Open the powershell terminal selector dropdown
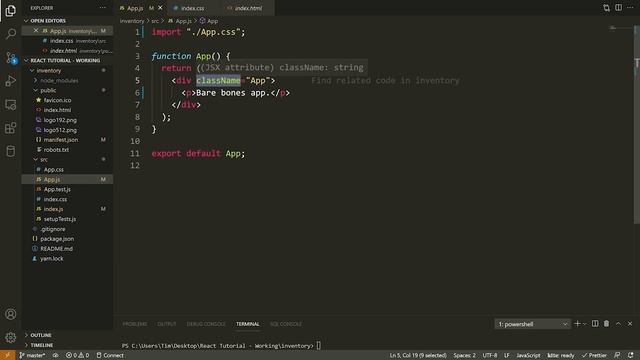Screen dimensions: 640x360 [532, 324]
